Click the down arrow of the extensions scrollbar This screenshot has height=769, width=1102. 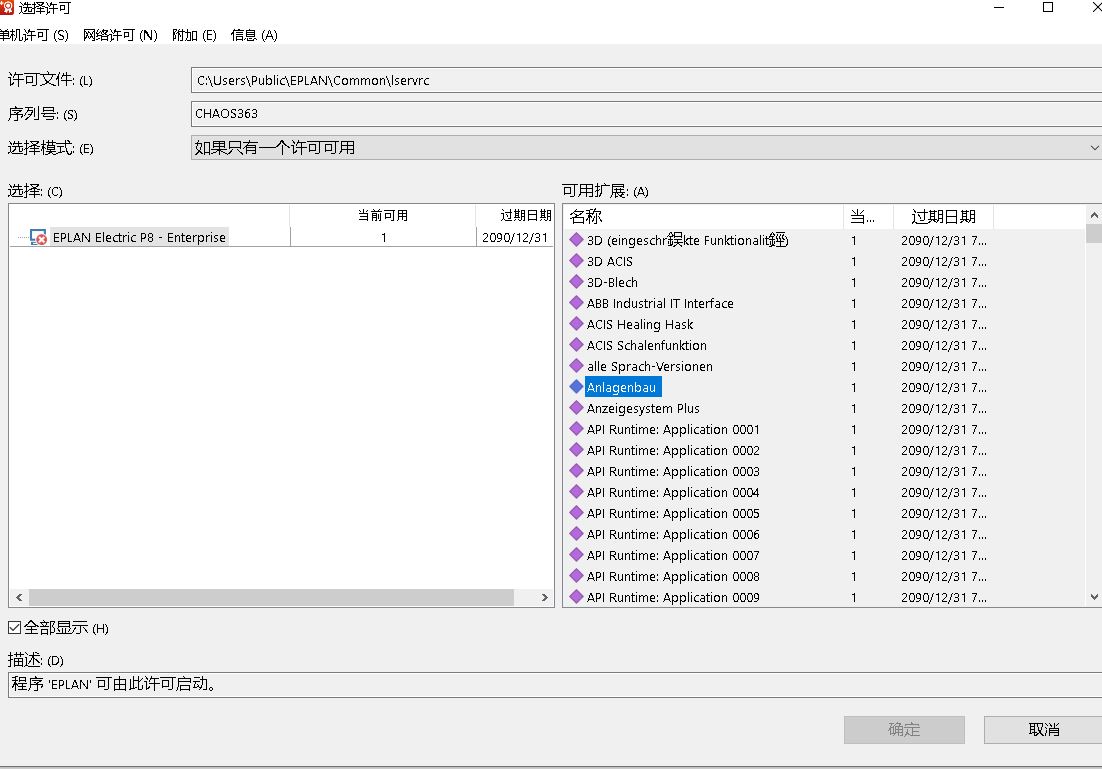click(x=1093, y=597)
